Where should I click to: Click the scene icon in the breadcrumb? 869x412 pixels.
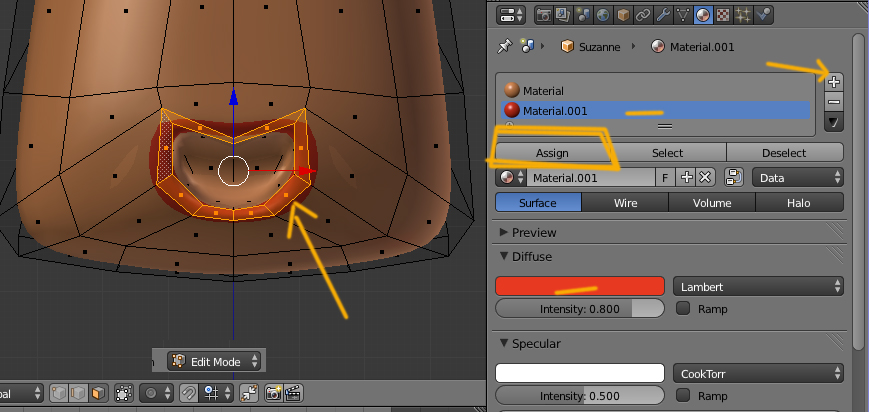pos(526,47)
